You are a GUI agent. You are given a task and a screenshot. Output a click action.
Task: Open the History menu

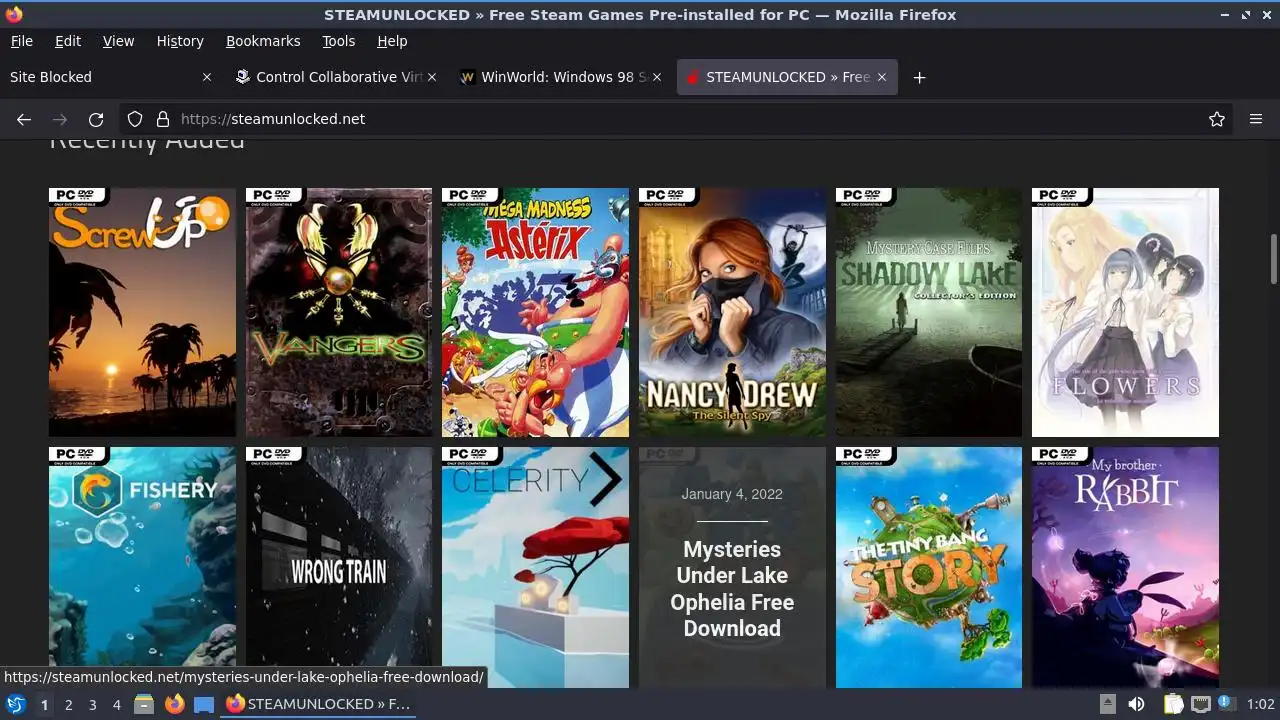click(x=180, y=41)
